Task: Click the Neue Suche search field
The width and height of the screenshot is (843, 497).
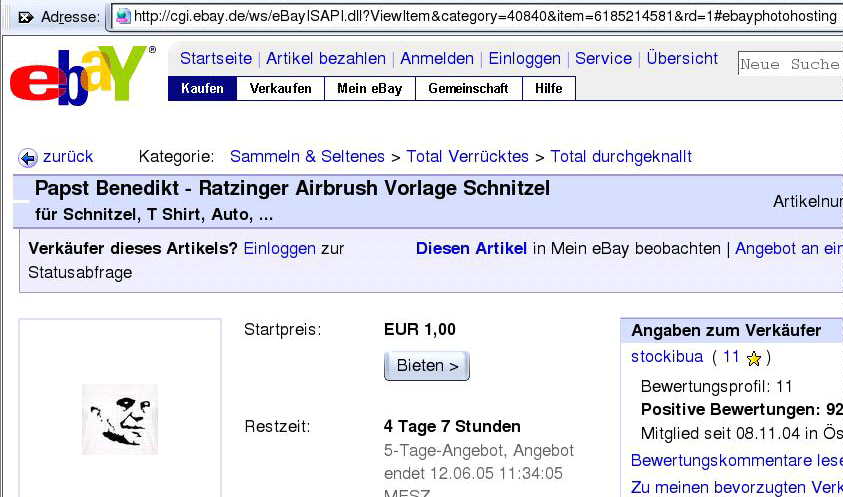Action: (x=790, y=64)
